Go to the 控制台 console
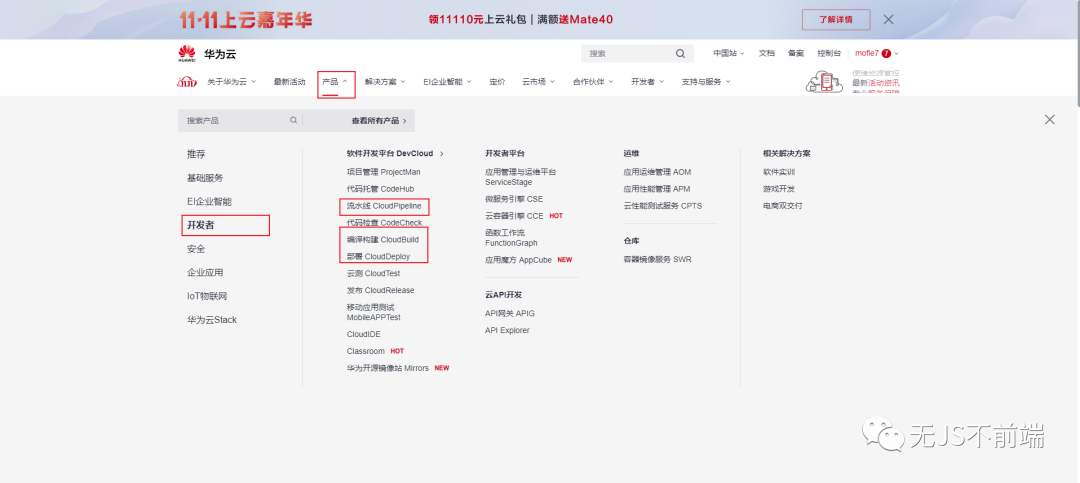The height and width of the screenshot is (483, 1080). pyautogui.click(x=829, y=53)
